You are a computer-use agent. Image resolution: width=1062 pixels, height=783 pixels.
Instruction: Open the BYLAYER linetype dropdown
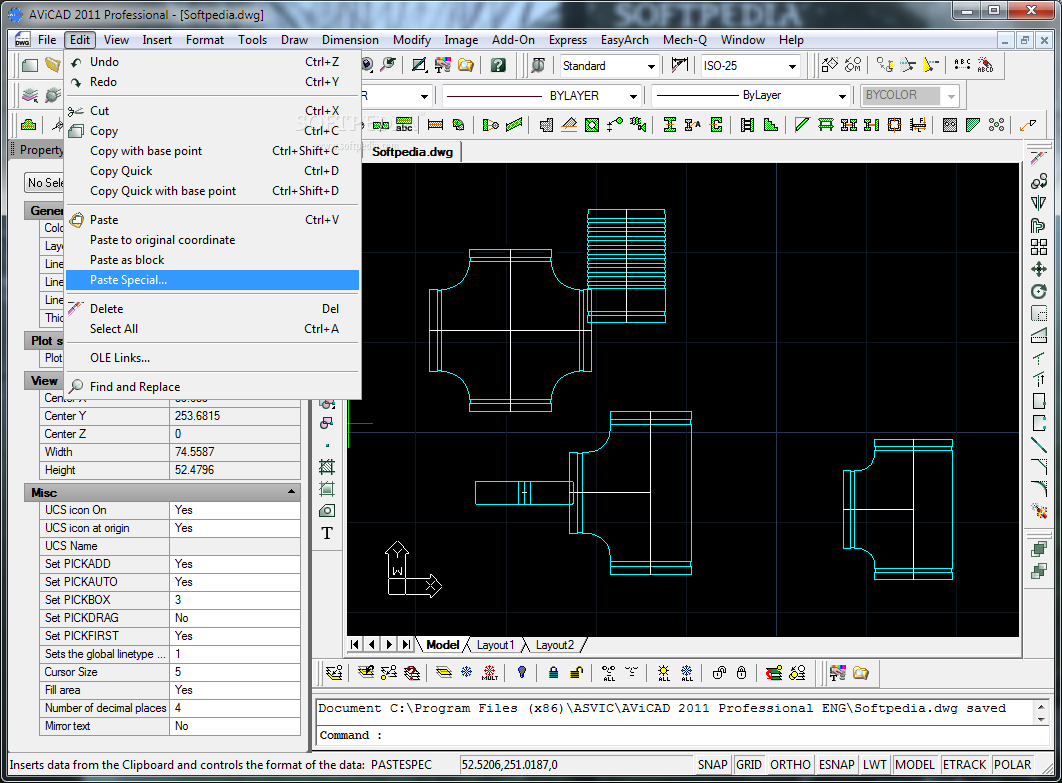[633, 96]
